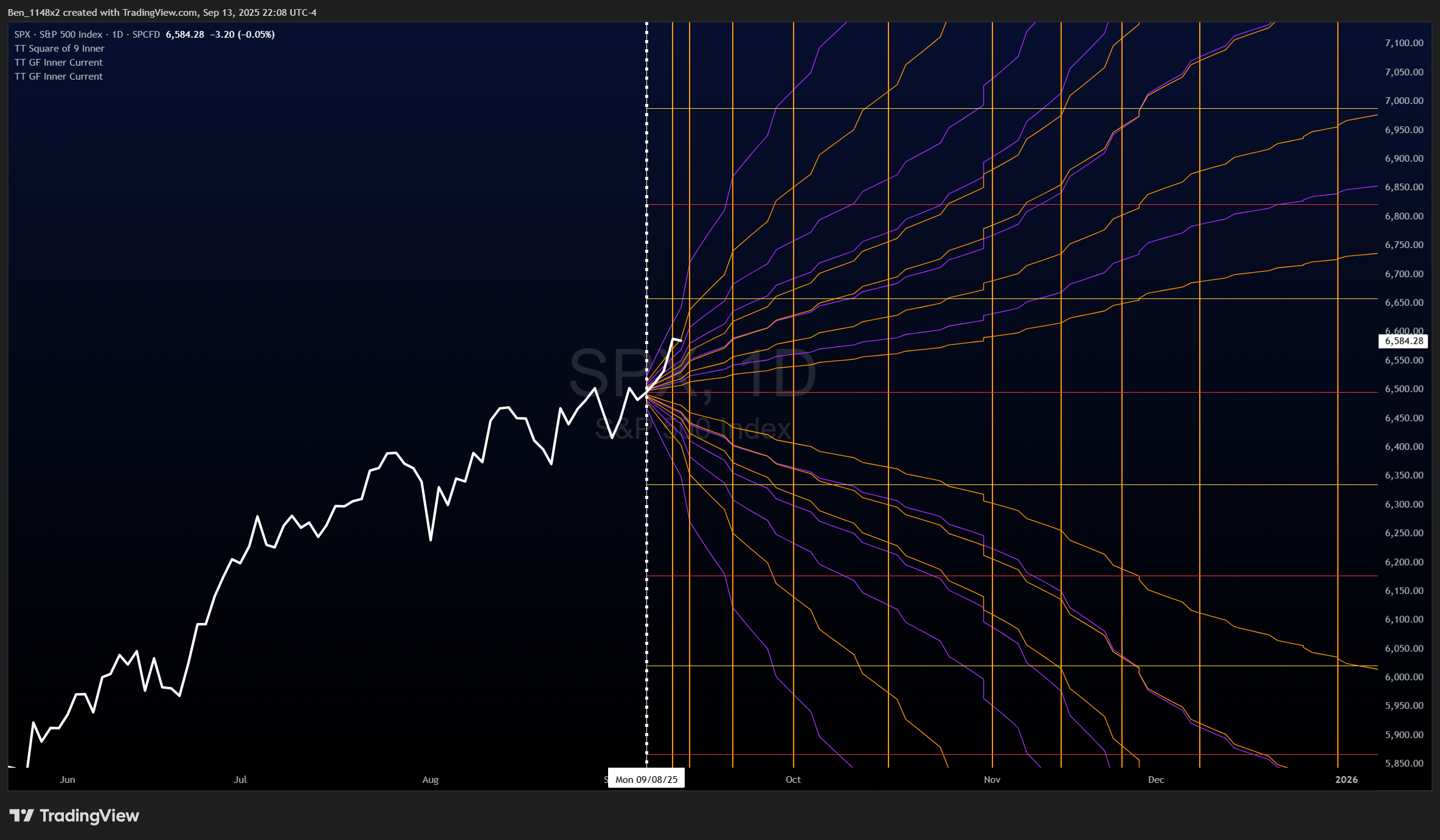1440x840 pixels.
Task: Click the 7,100.00 price scale label
Action: click(x=1404, y=43)
